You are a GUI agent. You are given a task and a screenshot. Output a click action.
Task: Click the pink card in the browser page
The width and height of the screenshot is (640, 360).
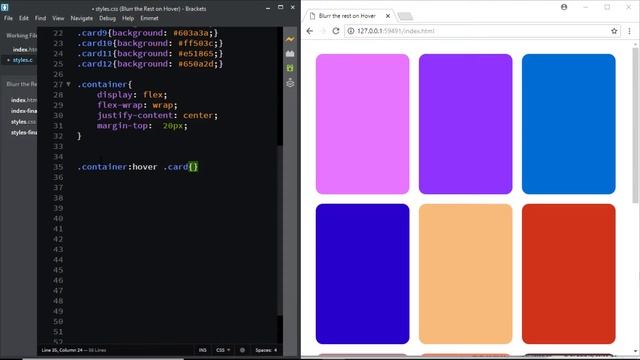tap(362, 124)
